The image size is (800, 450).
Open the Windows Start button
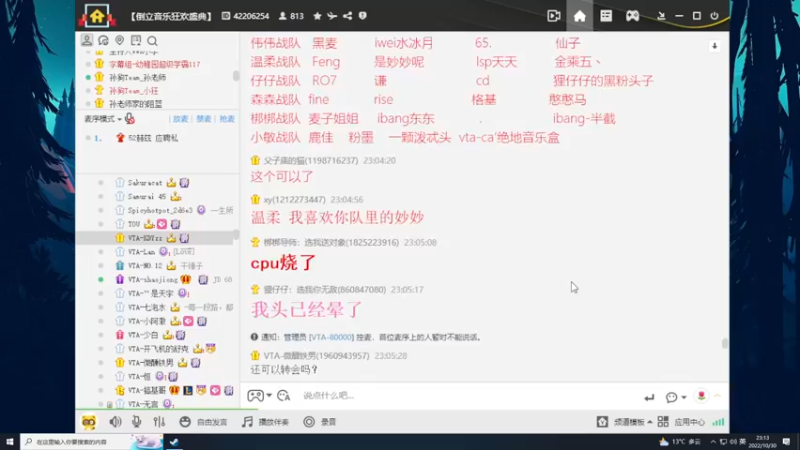coord(10,442)
